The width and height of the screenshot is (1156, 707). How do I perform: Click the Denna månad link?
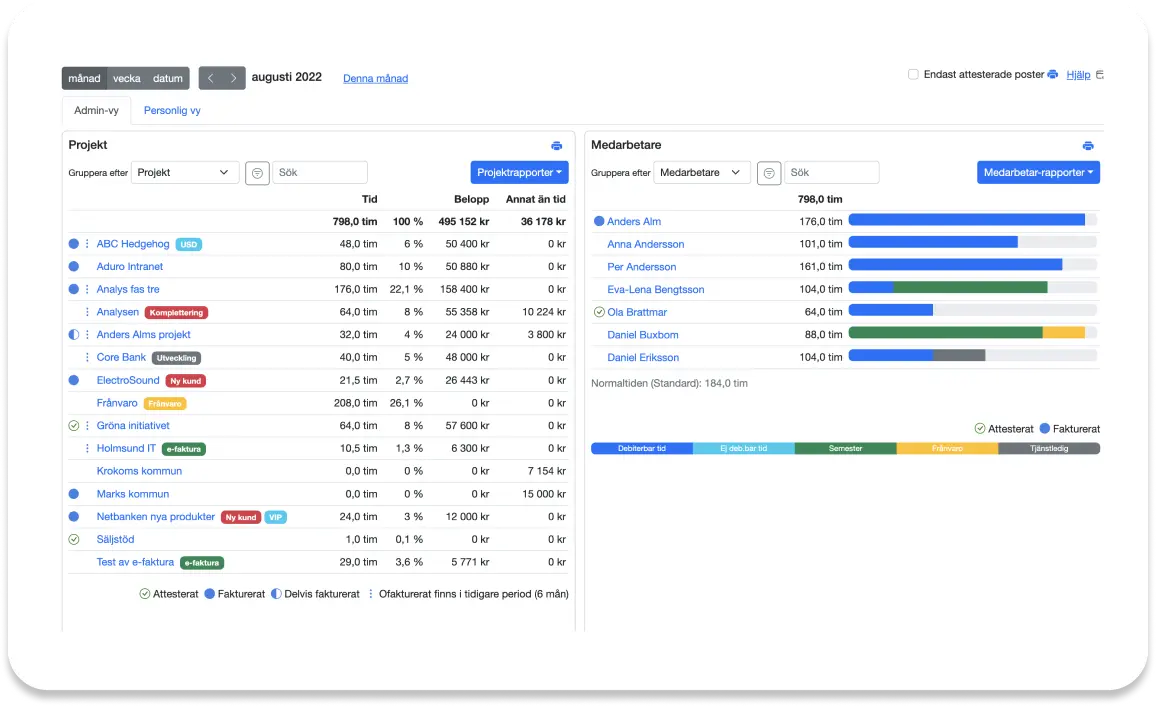click(x=375, y=79)
